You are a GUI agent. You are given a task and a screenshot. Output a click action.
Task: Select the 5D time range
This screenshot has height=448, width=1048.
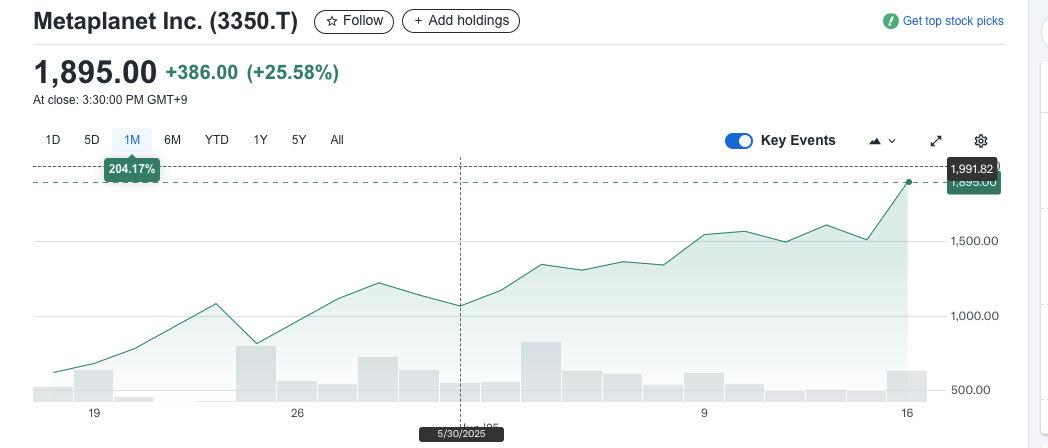click(x=92, y=140)
